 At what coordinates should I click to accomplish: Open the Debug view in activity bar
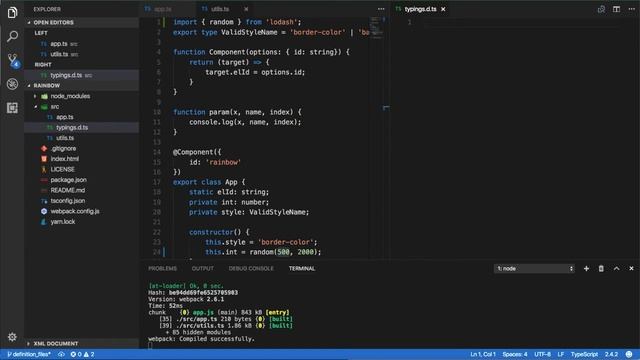coord(12,84)
